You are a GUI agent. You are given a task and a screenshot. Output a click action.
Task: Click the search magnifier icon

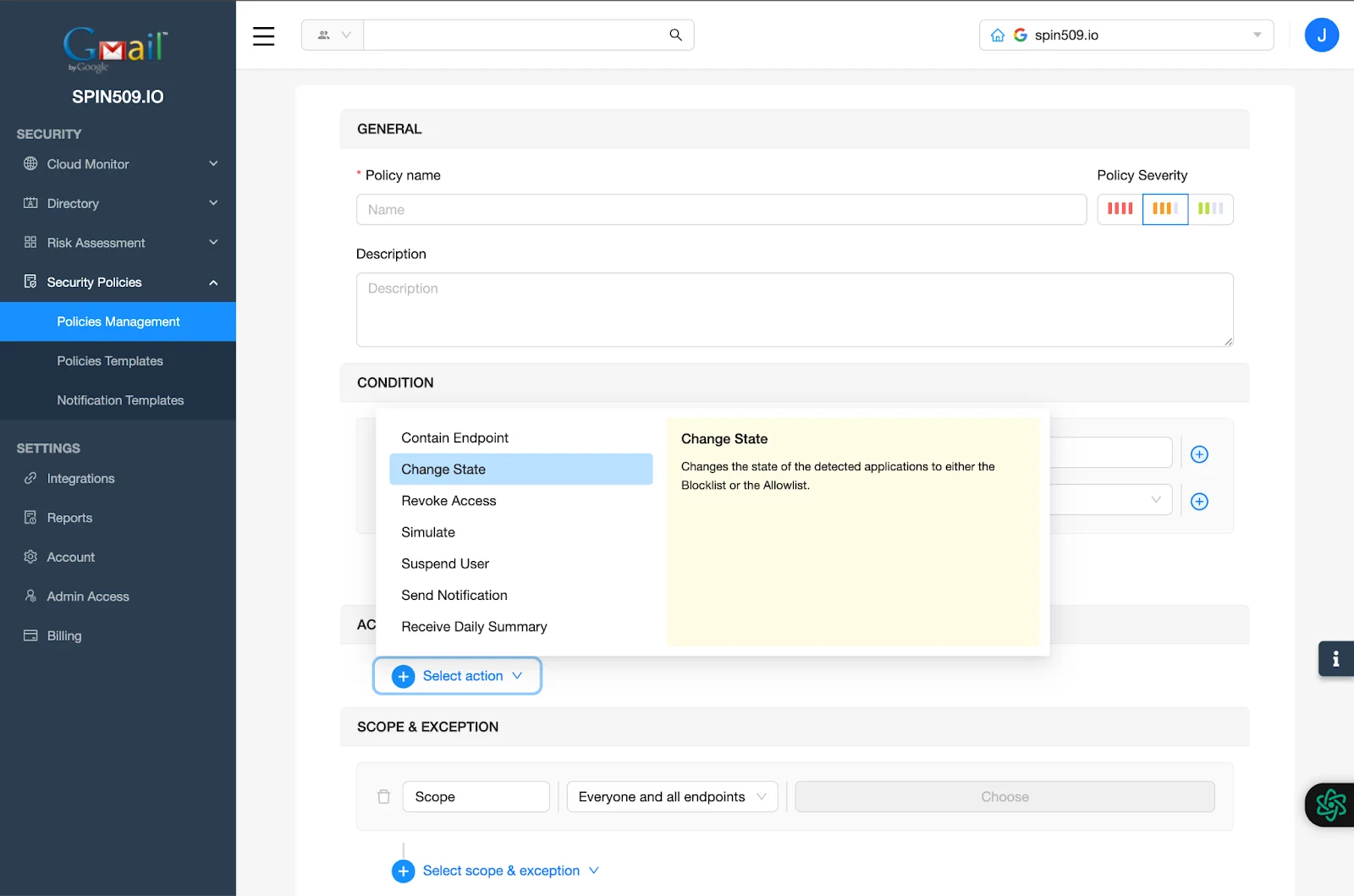[674, 35]
